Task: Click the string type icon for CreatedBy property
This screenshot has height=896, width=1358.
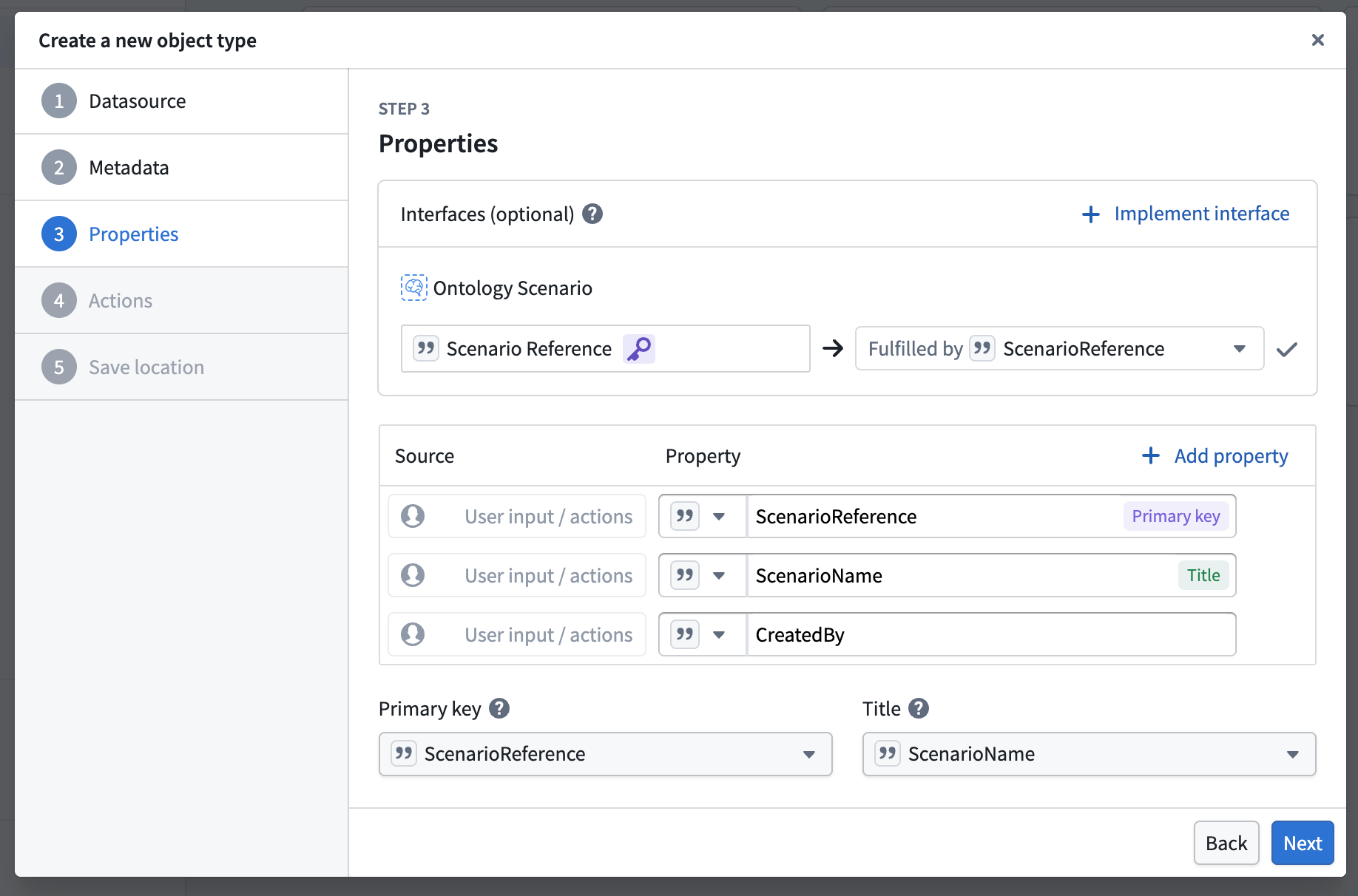Action: (x=685, y=634)
